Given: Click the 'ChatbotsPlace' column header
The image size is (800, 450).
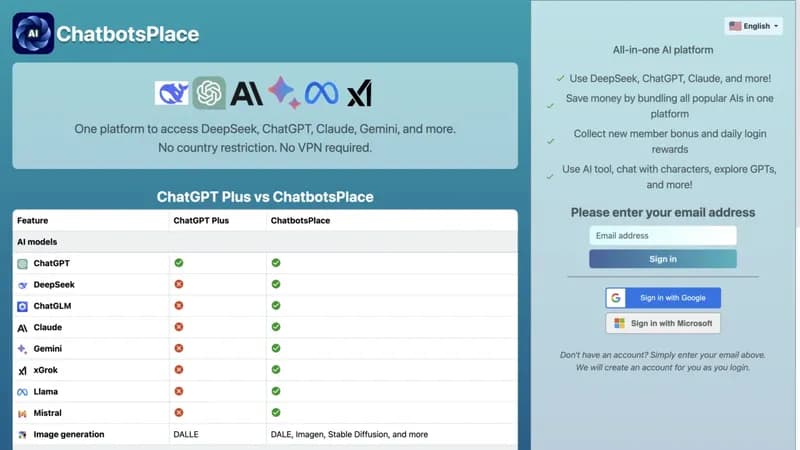Looking at the screenshot, I should point(300,220).
